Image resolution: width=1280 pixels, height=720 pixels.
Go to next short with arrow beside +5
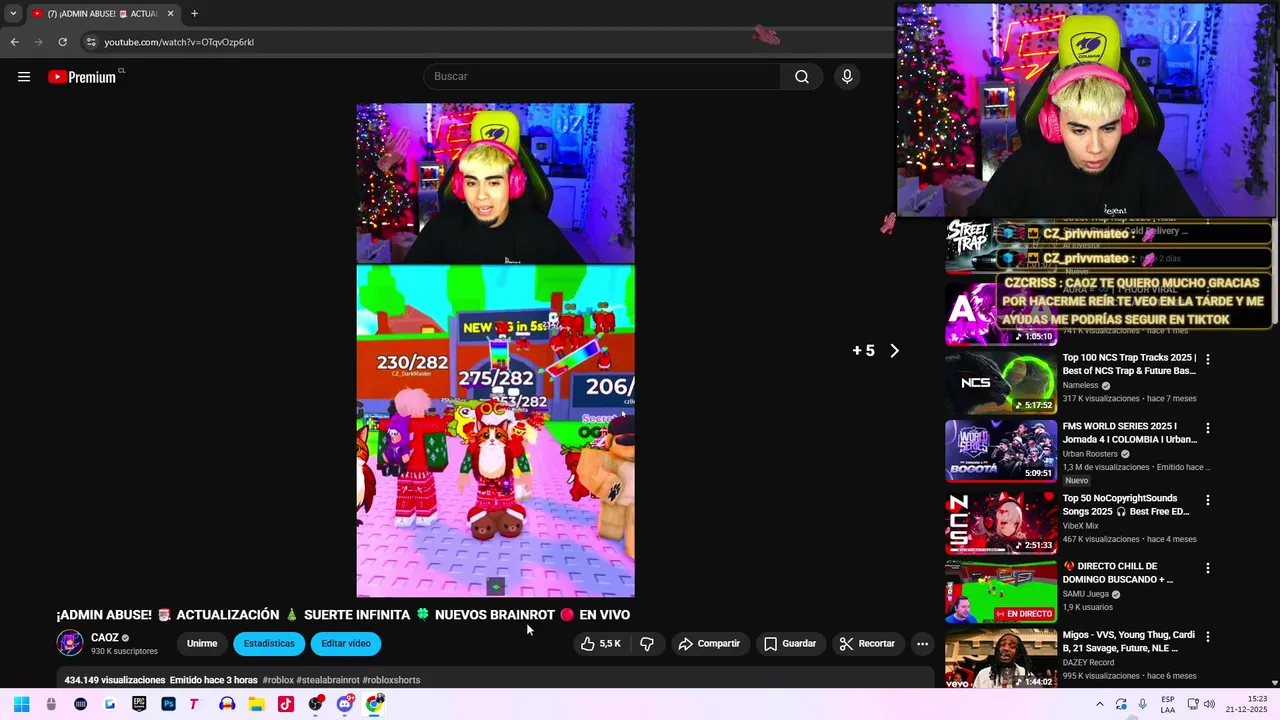(894, 351)
